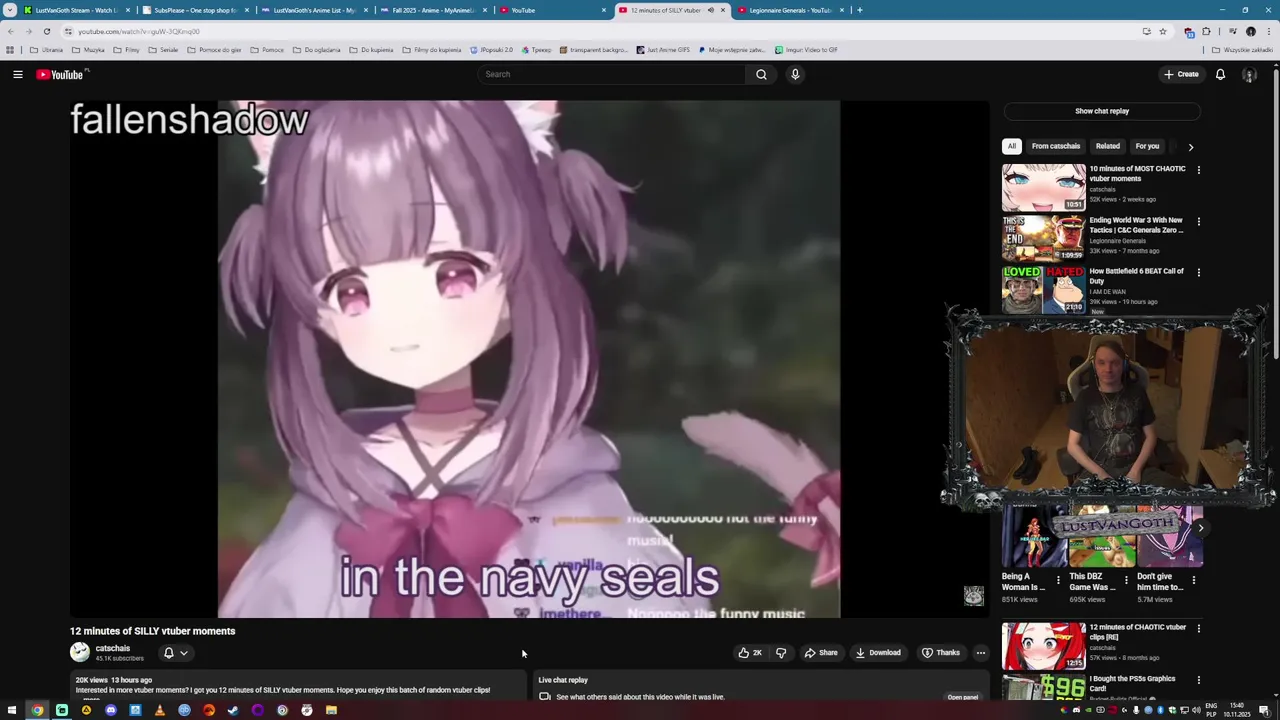Go back in browser history
Screen dimensions: 1280x720
[x=10, y=31]
